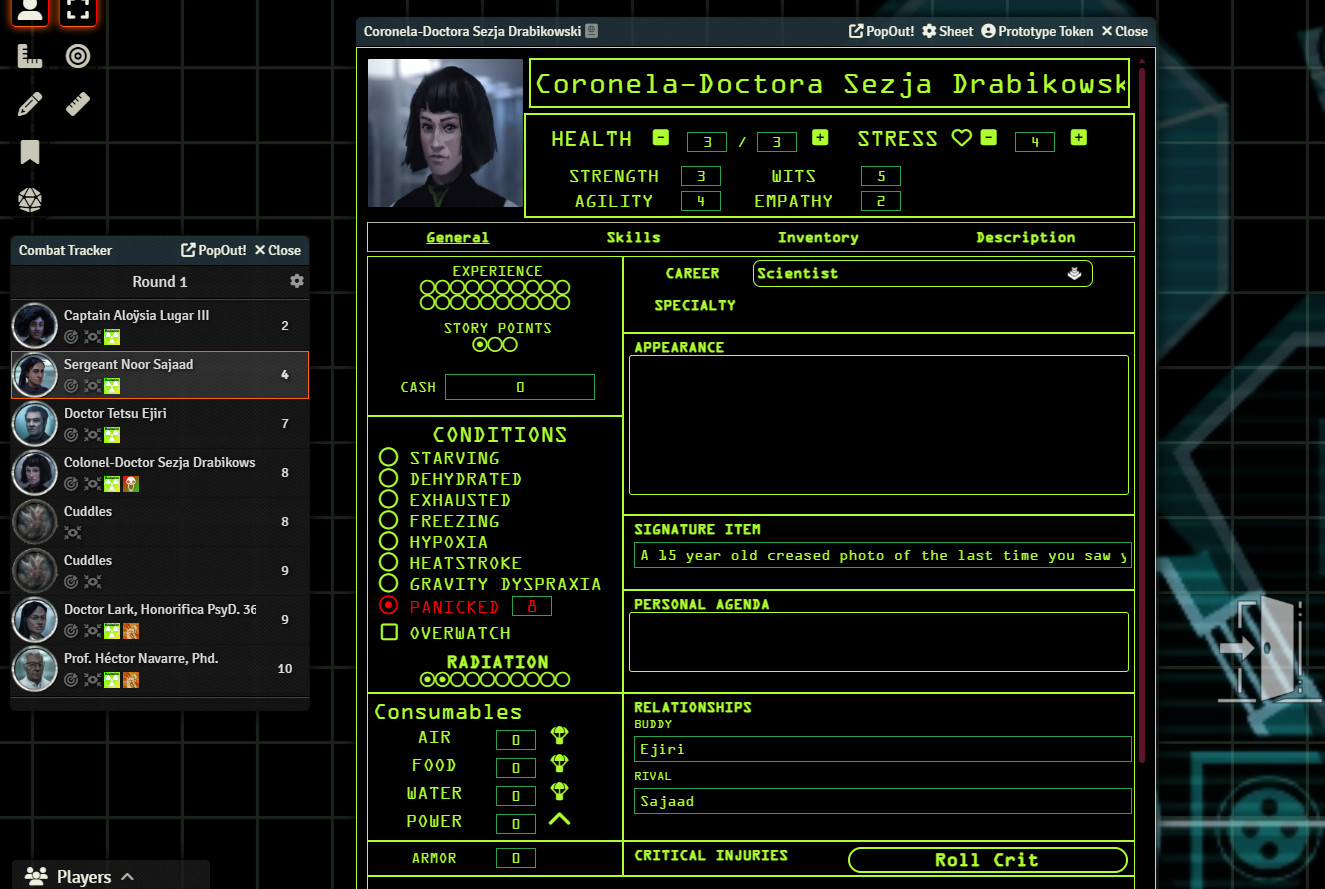
Task: Select Doctor Tetsu Ejiri in Combat Tracker
Action: click(x=160, y=423)
